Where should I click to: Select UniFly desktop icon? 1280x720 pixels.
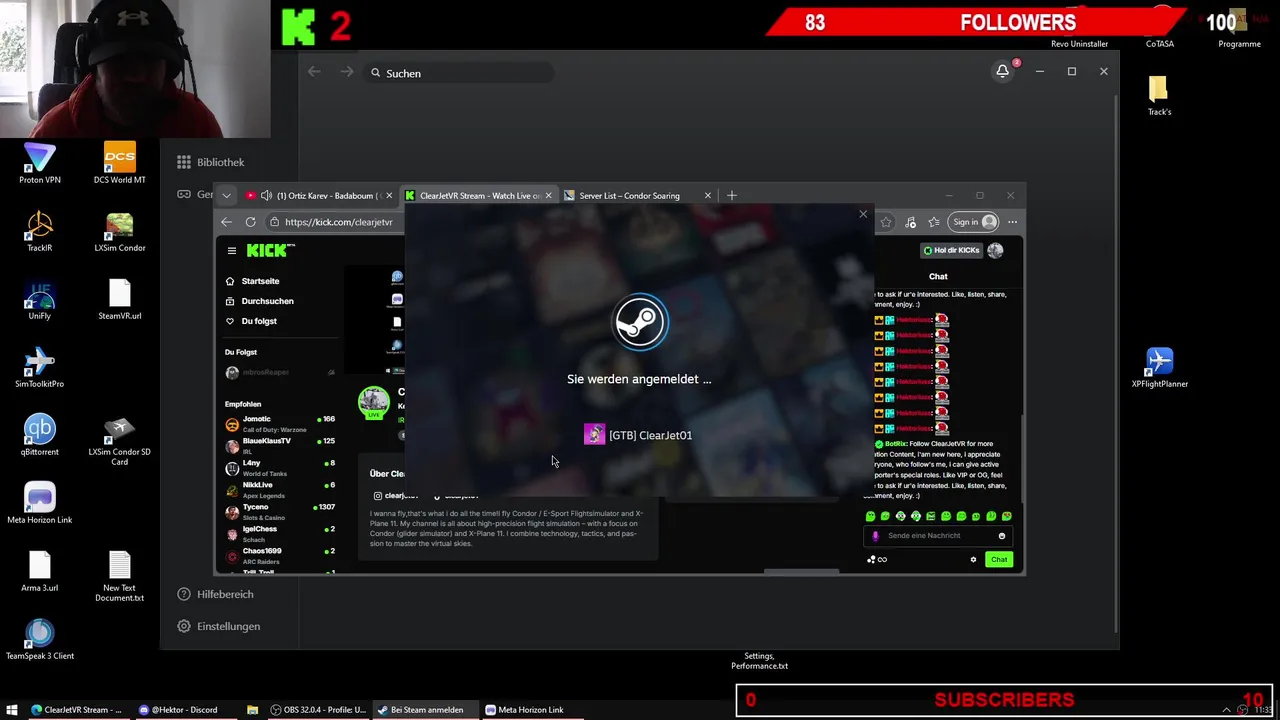(40, 299)
